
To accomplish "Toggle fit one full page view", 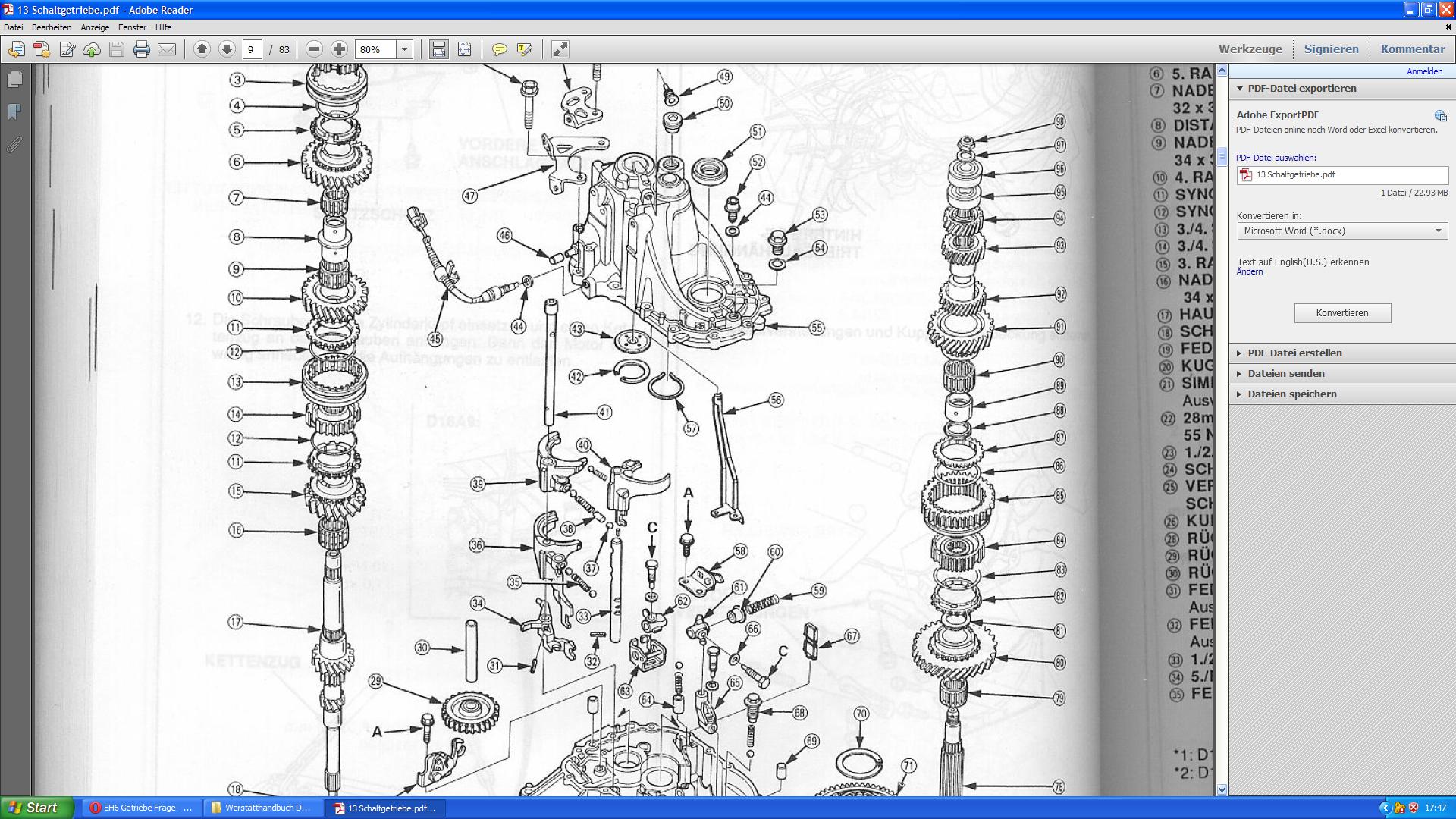I will [464, 50].
